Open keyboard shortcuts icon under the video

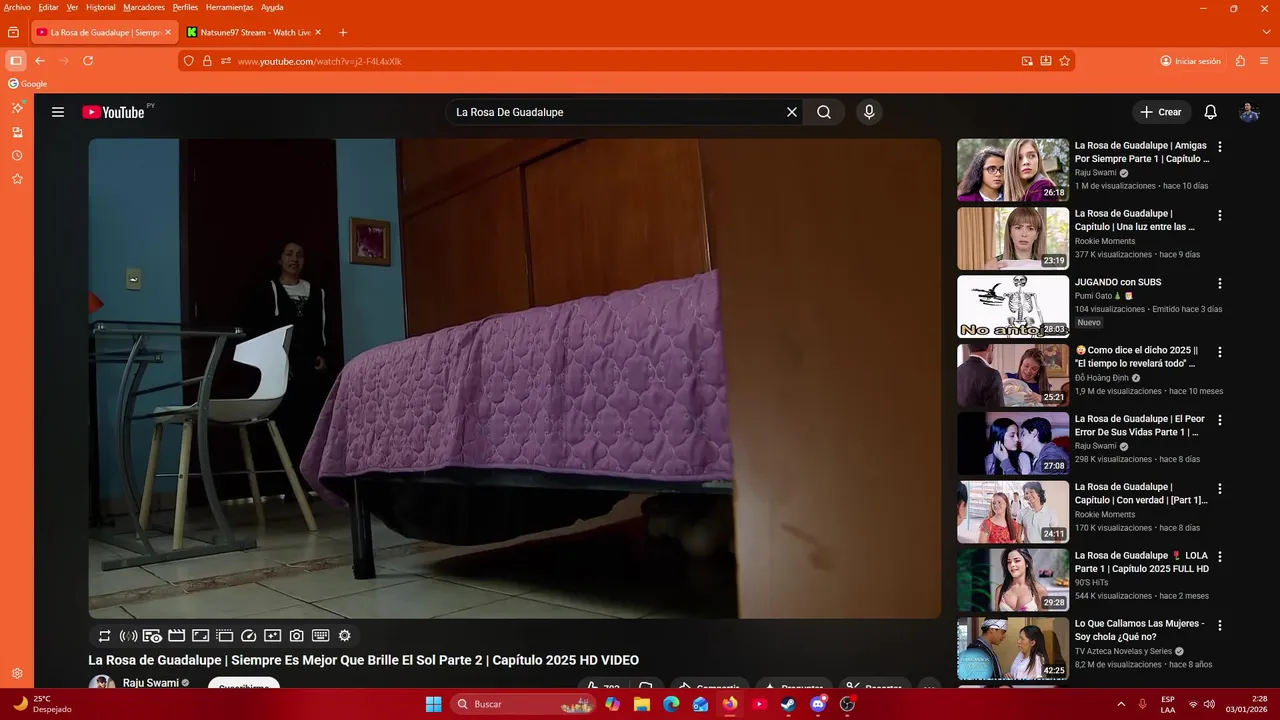321,636
